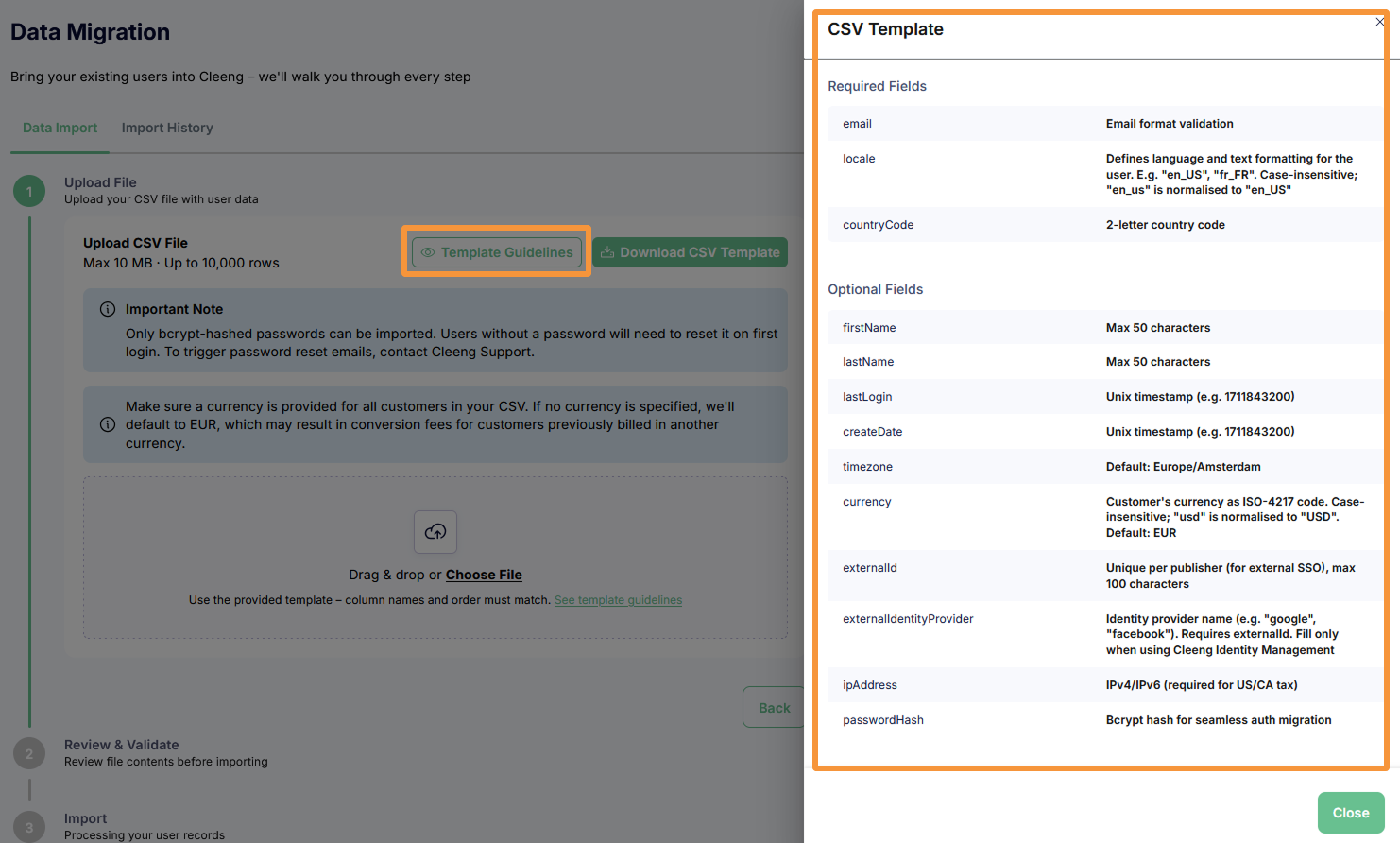Click the info icon next to currency notice
The height and width of the screenshot is (843, 1400).
[x=108, y=424]
